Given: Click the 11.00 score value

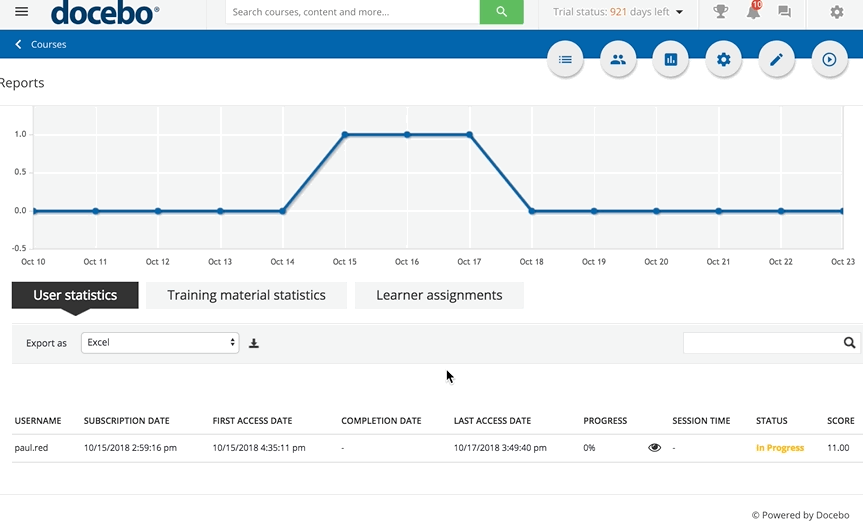Looking at the screenshot, I should click(x=838, y=448).
